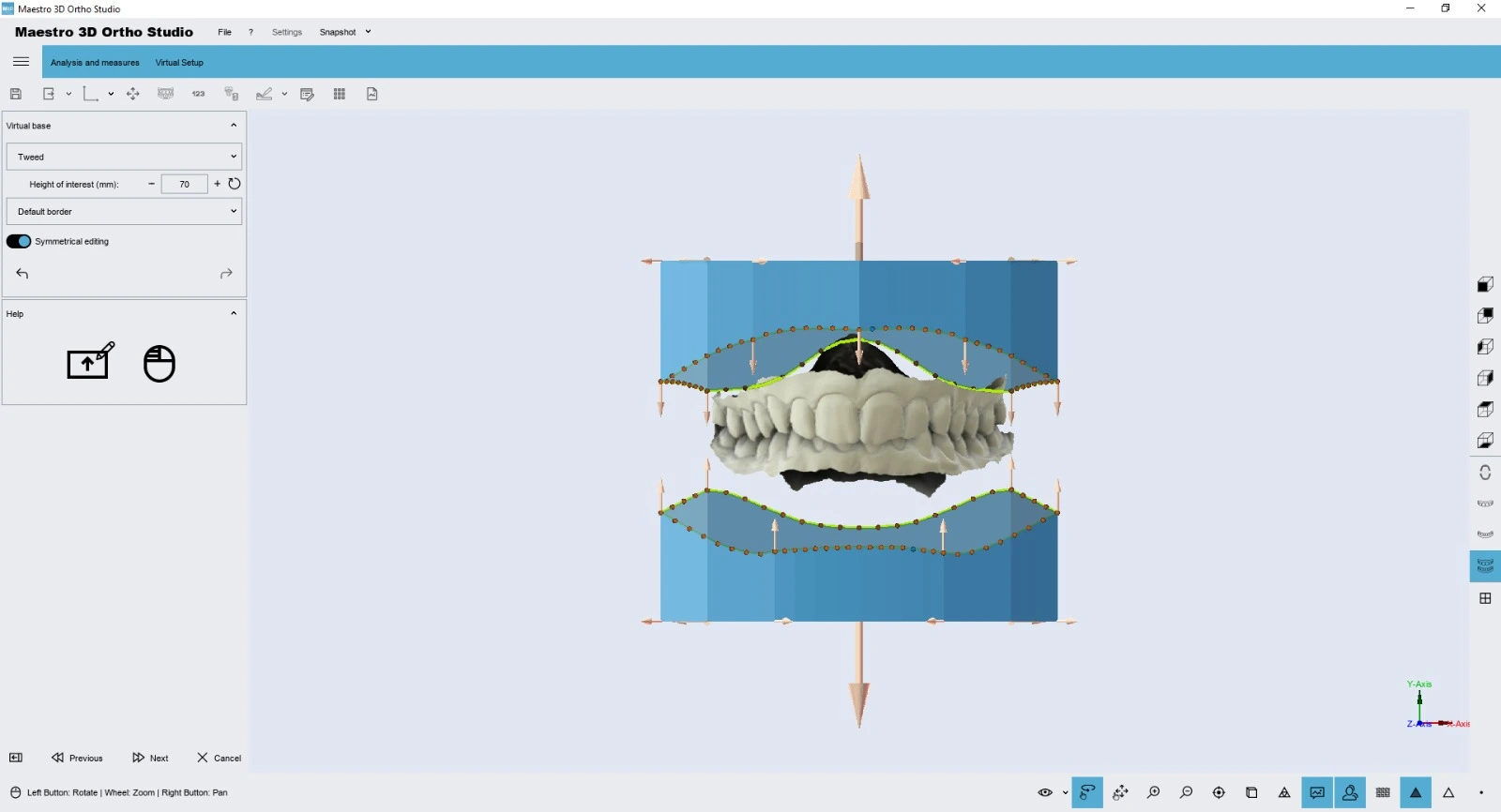Screen dimensions: 1501x812
Task: Click the save icon in the toolbar
Action: (16, 94)
